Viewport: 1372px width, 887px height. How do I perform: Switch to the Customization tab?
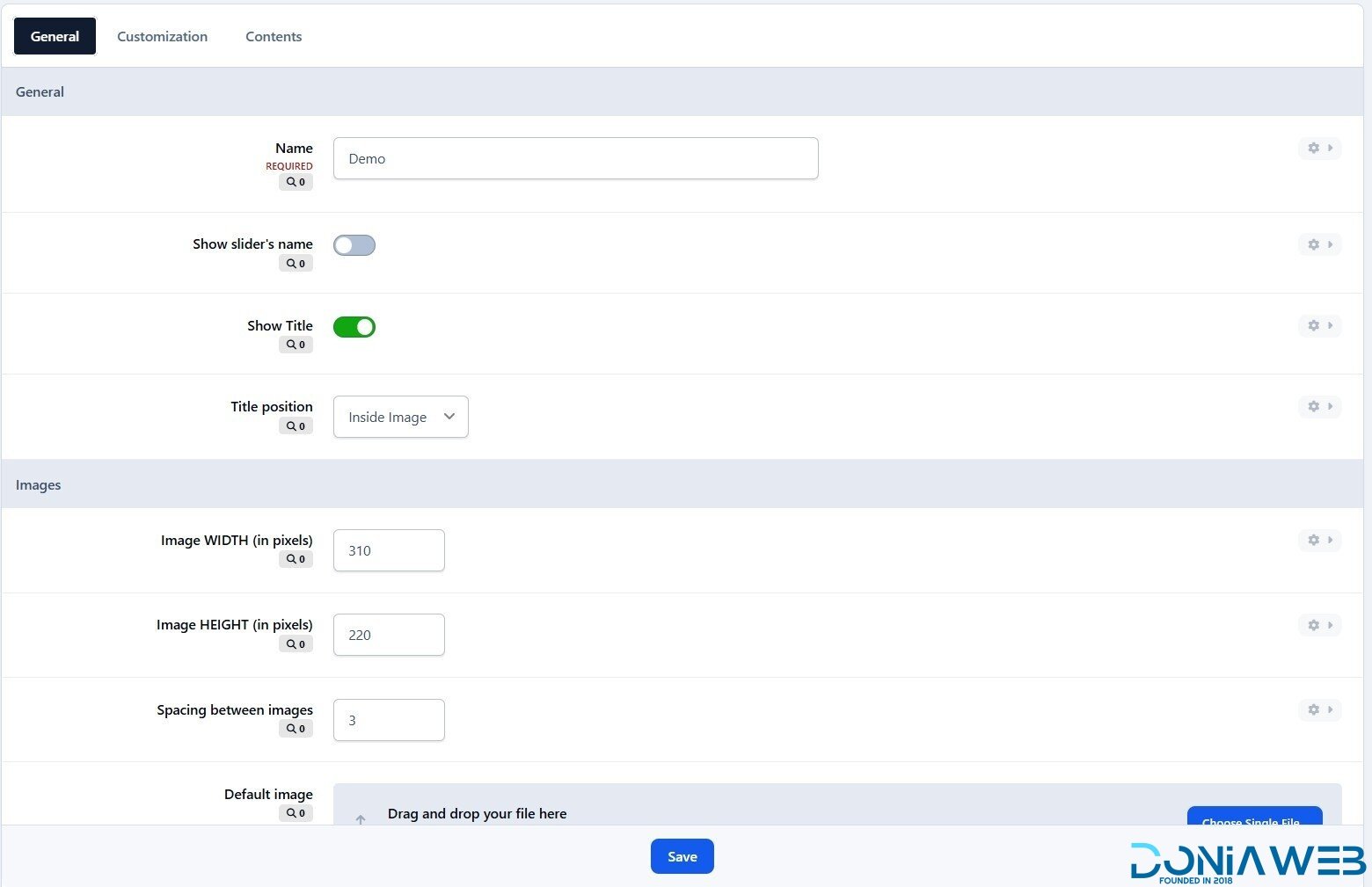(163, 36)
